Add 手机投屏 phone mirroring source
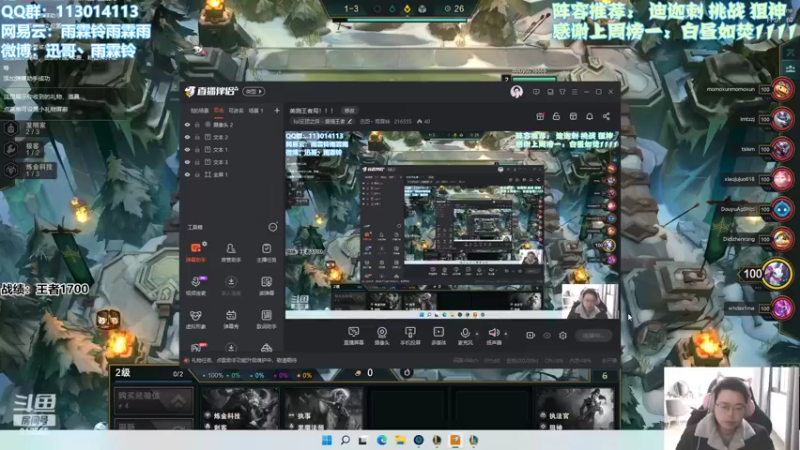The height and width of the screenshot is (450, 800). click(x=410, y=336)
